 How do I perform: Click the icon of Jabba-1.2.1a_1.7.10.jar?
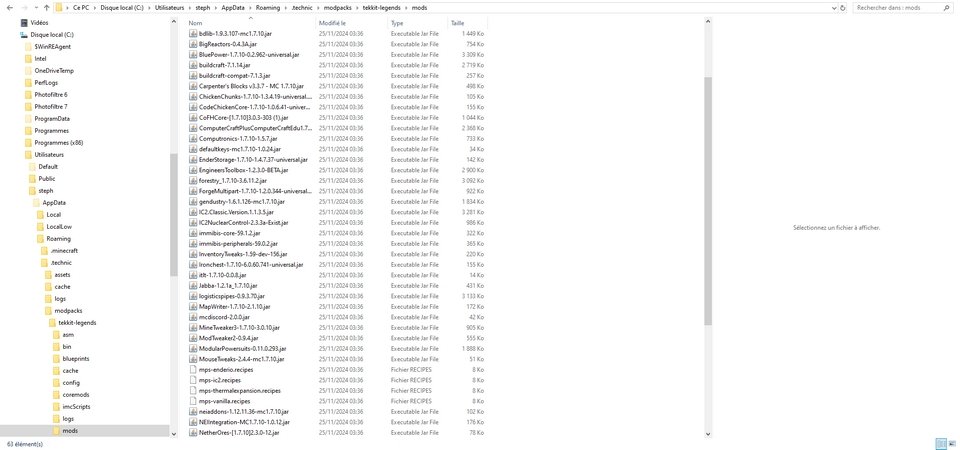point(193,285)
